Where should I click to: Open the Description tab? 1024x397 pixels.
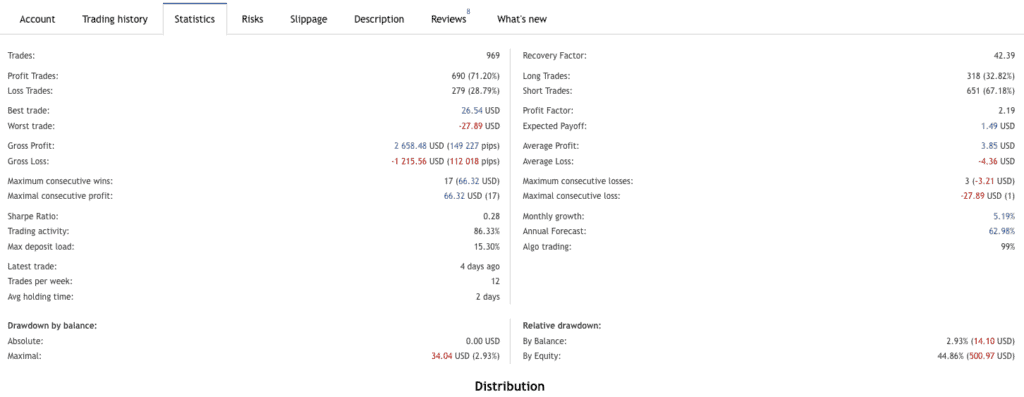point(379,19)
